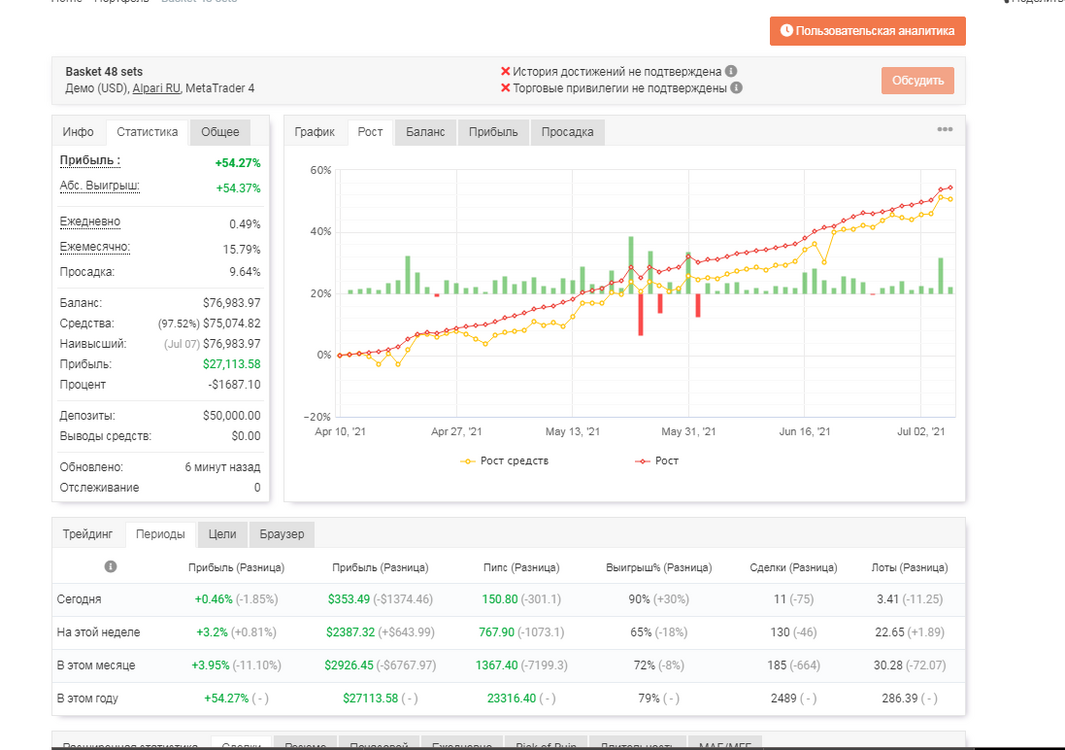Click the Сегодня row label
The image size is (1065, 750).
pyautogui.click(x=79, y=599)
